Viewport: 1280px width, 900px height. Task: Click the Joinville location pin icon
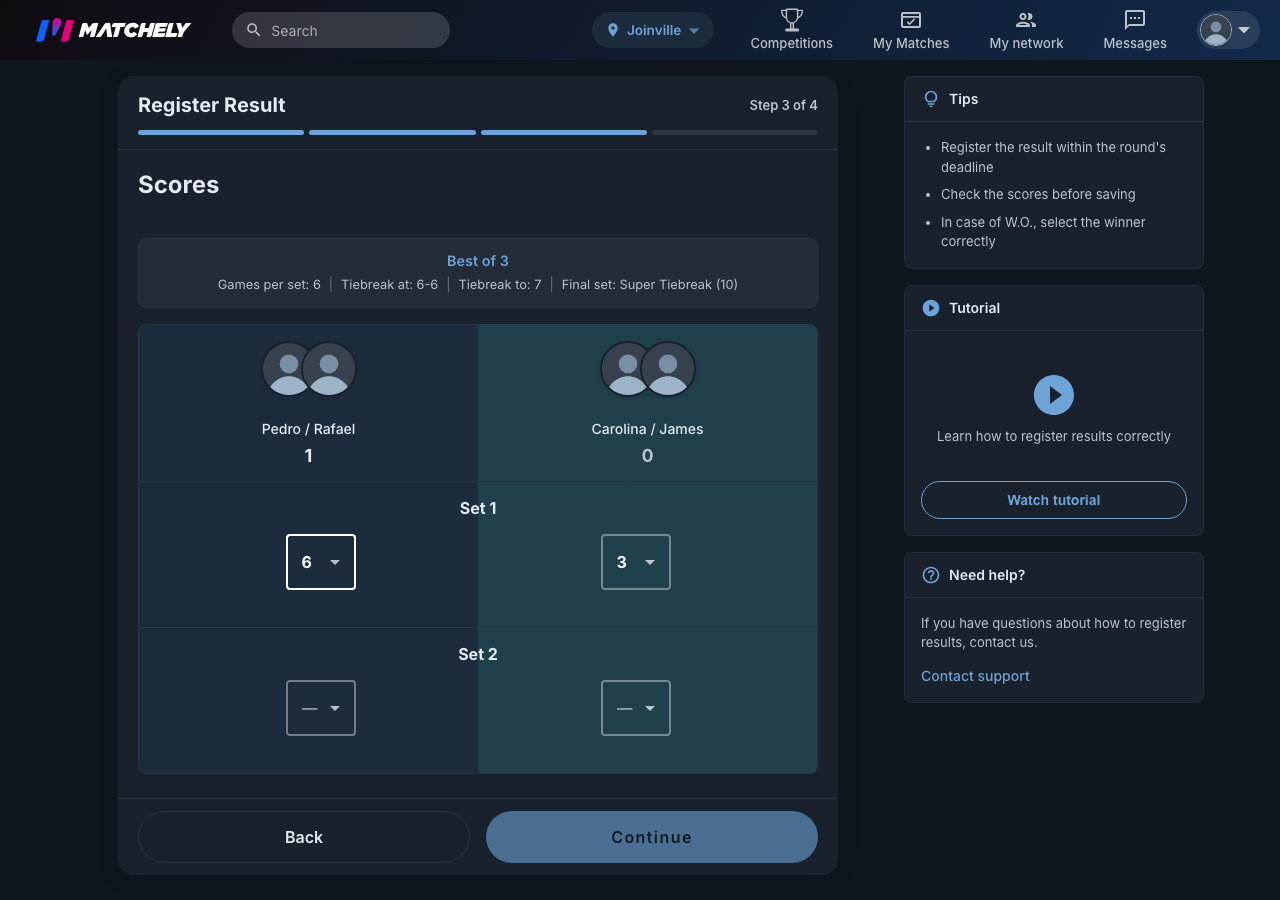(x=613, y=30)
